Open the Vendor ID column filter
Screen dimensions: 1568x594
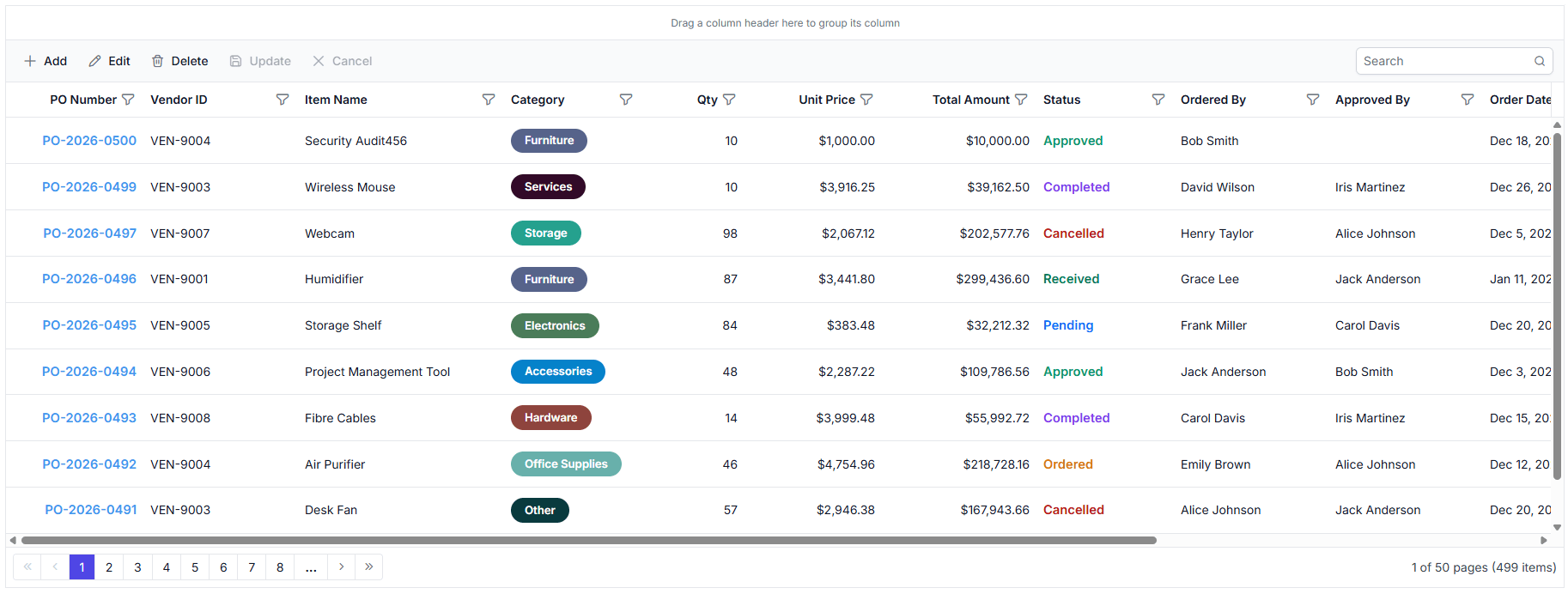pyautogui.click(x=282, y=100)
